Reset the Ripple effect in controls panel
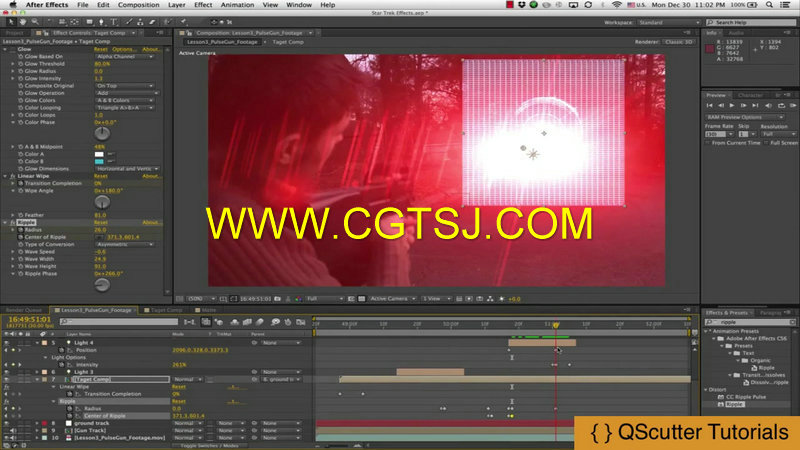This screenshot has width=800, height=450. [x=101, y=222]
